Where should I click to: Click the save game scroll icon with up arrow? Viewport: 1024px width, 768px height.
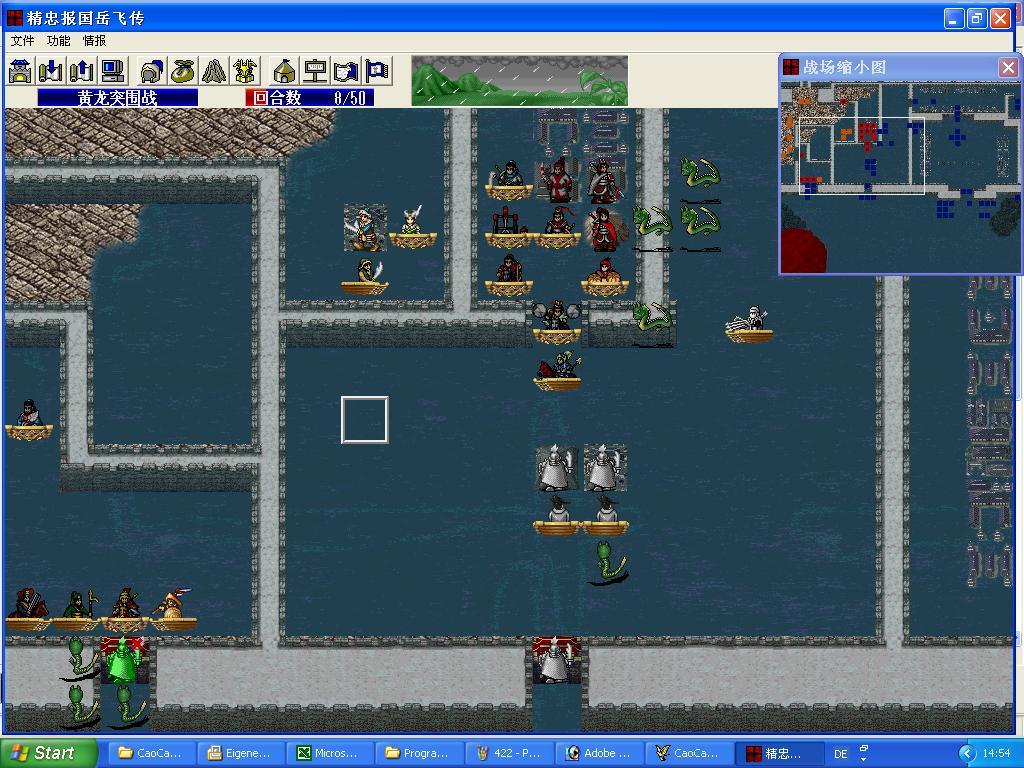click(x=82, y=71)
